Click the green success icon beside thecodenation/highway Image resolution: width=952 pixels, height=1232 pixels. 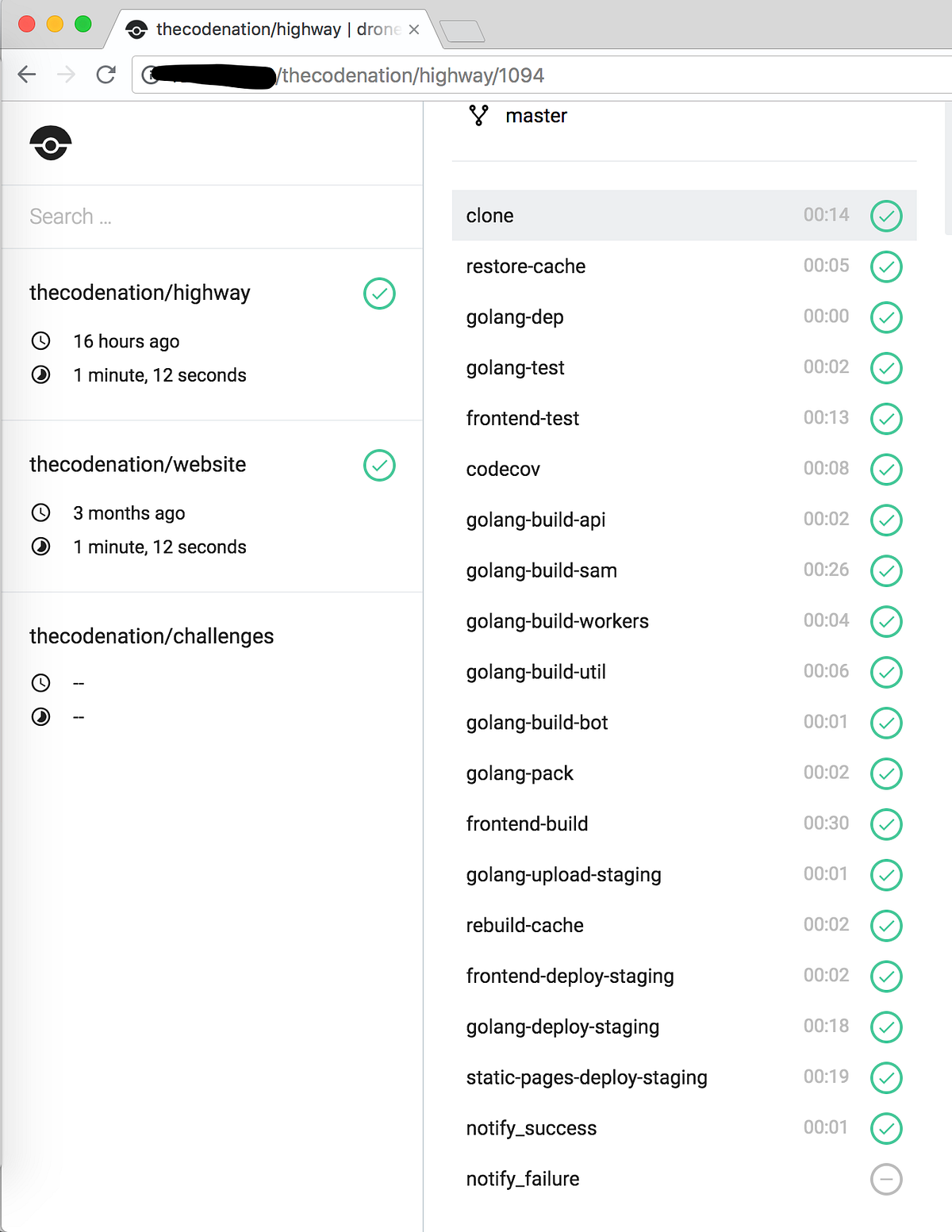[379, 294]
